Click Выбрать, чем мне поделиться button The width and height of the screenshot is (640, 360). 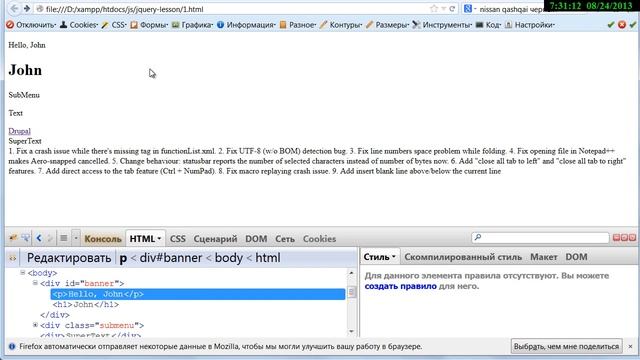[566, 346]
